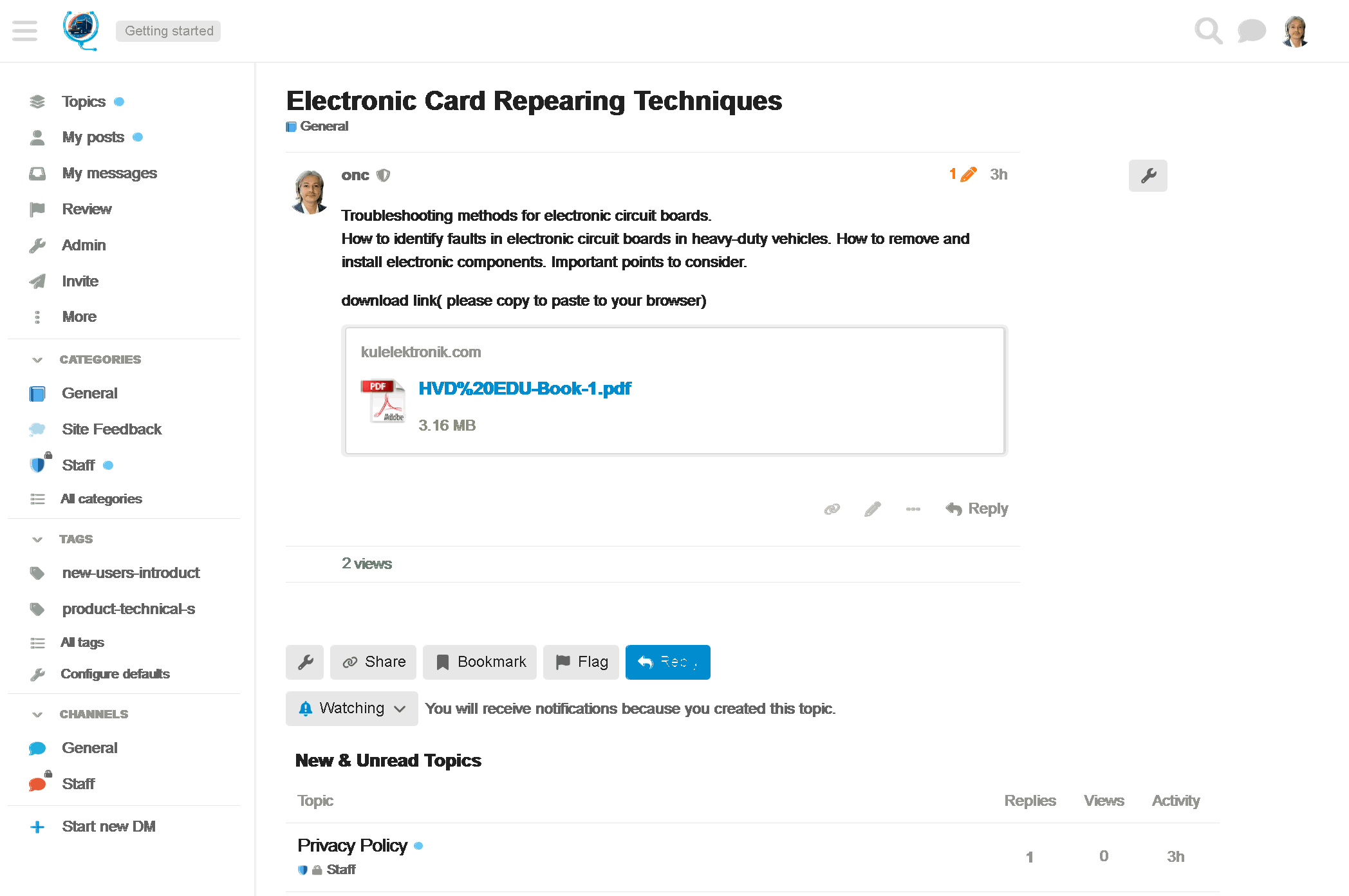
Task: Click the Share button
Action: (373, 662)
